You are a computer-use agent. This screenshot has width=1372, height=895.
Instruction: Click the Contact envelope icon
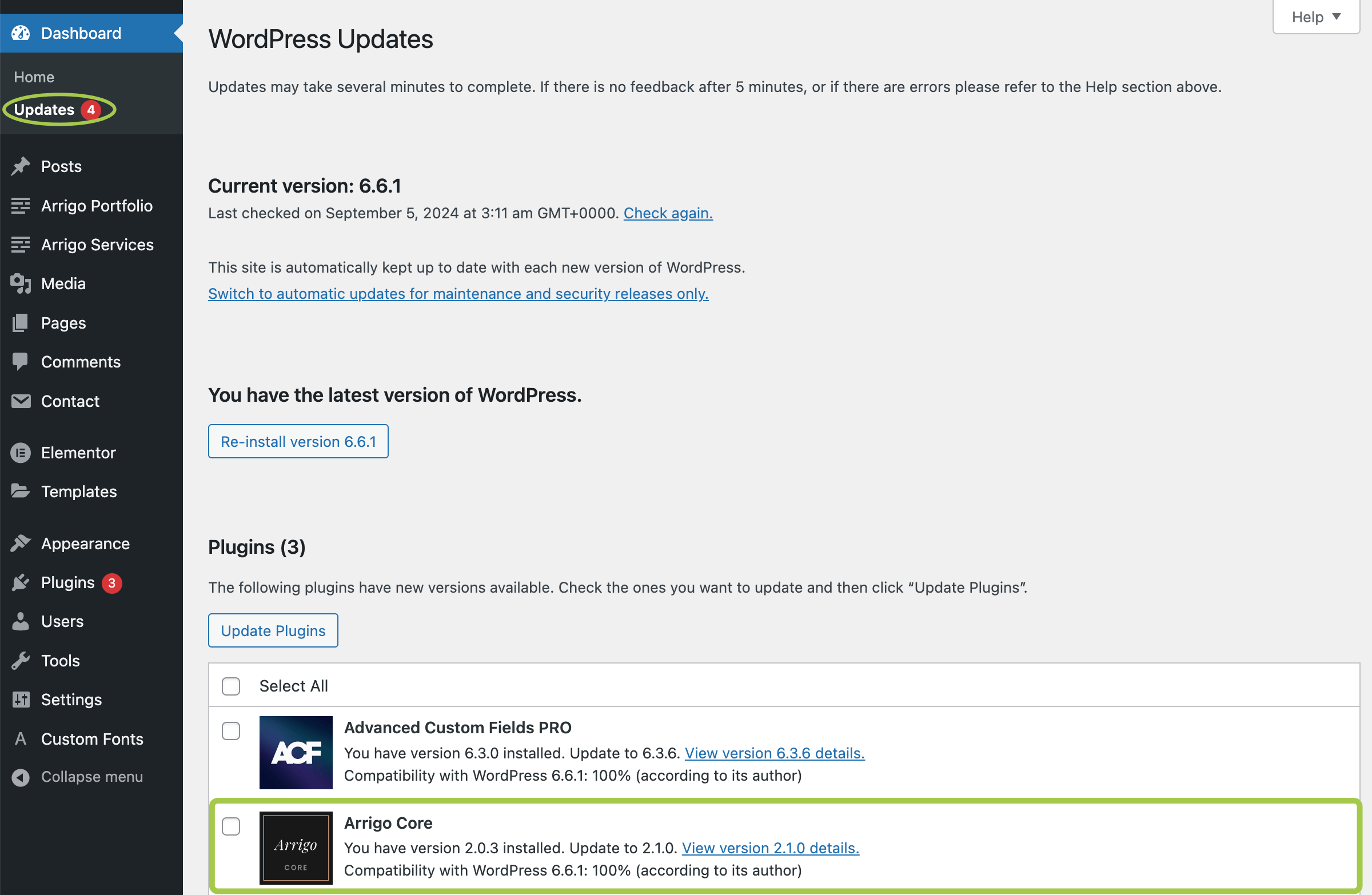pyautogui.click(x=20, y=401)
